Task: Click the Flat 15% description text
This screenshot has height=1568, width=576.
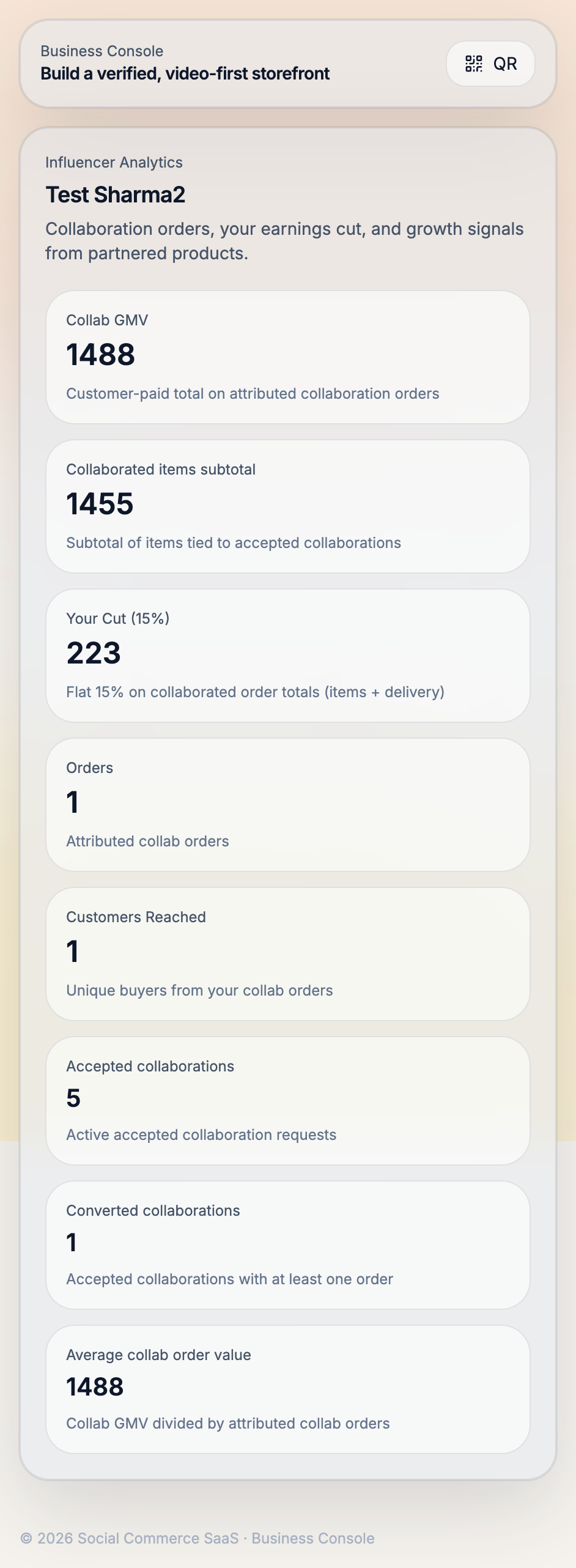Action: pos(255,692)
